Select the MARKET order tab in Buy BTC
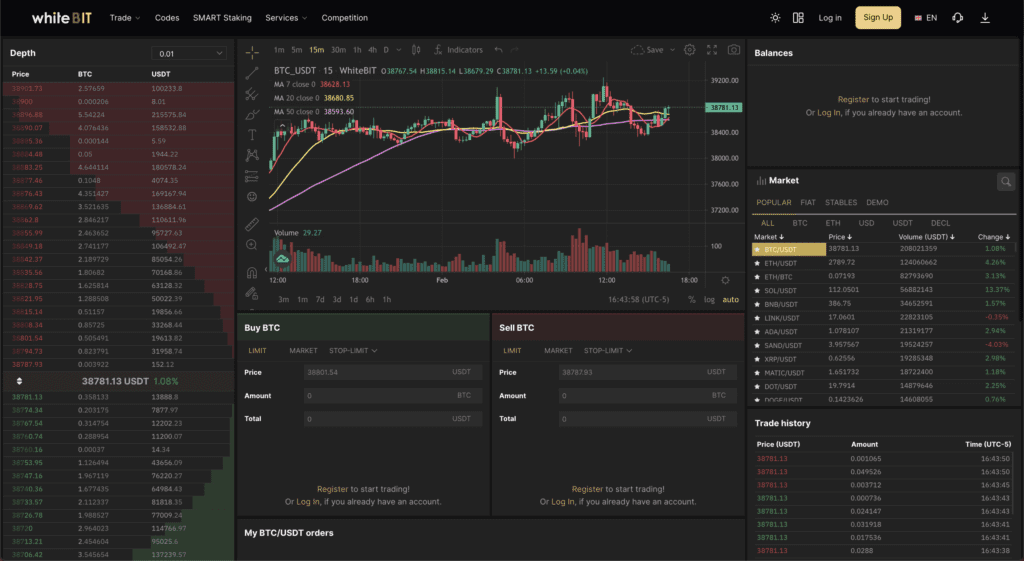The height and width of the screenshot is (561, 1024). (x=303, y=351)
